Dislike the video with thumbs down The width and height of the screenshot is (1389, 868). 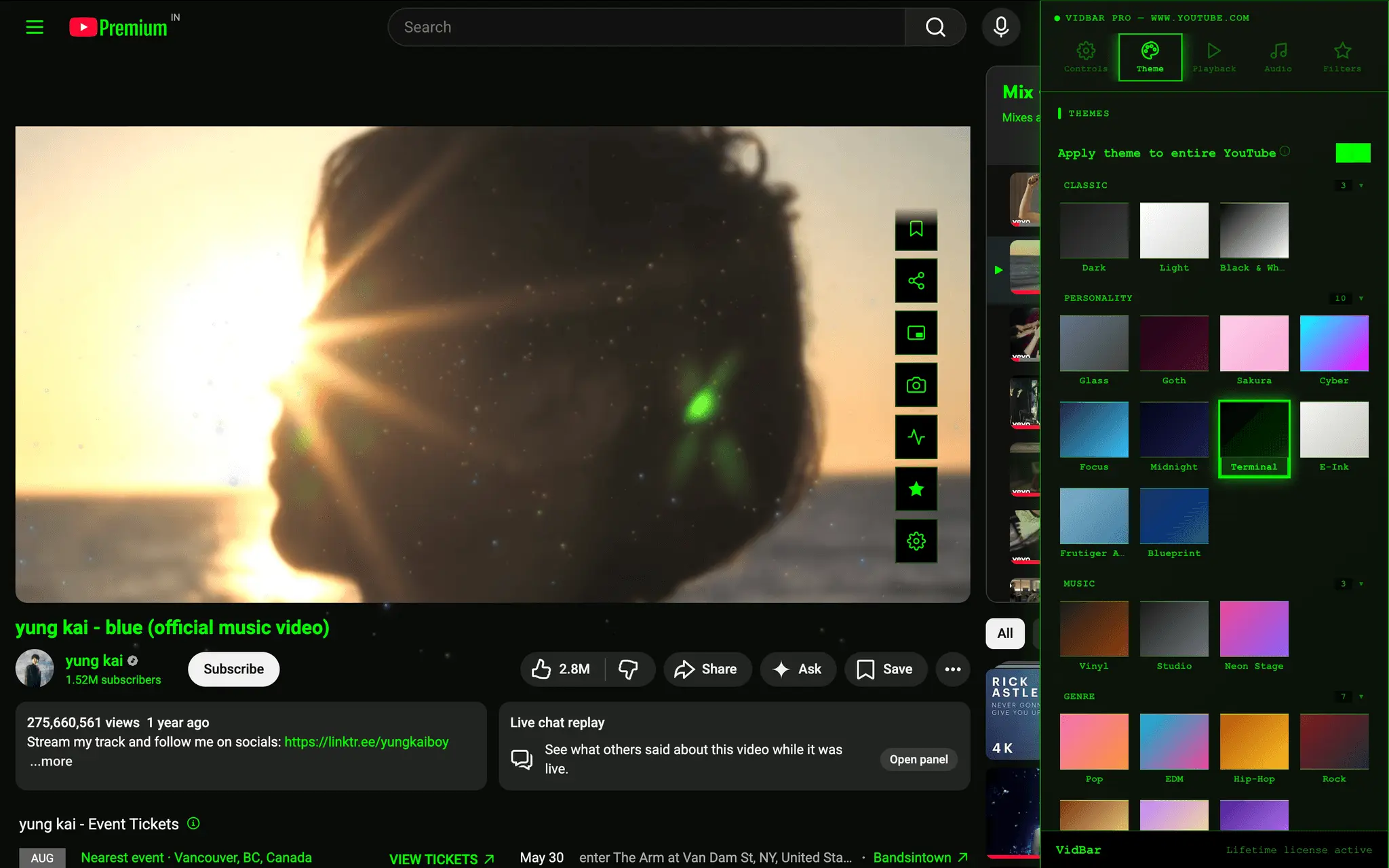click(x=629, y=669)
